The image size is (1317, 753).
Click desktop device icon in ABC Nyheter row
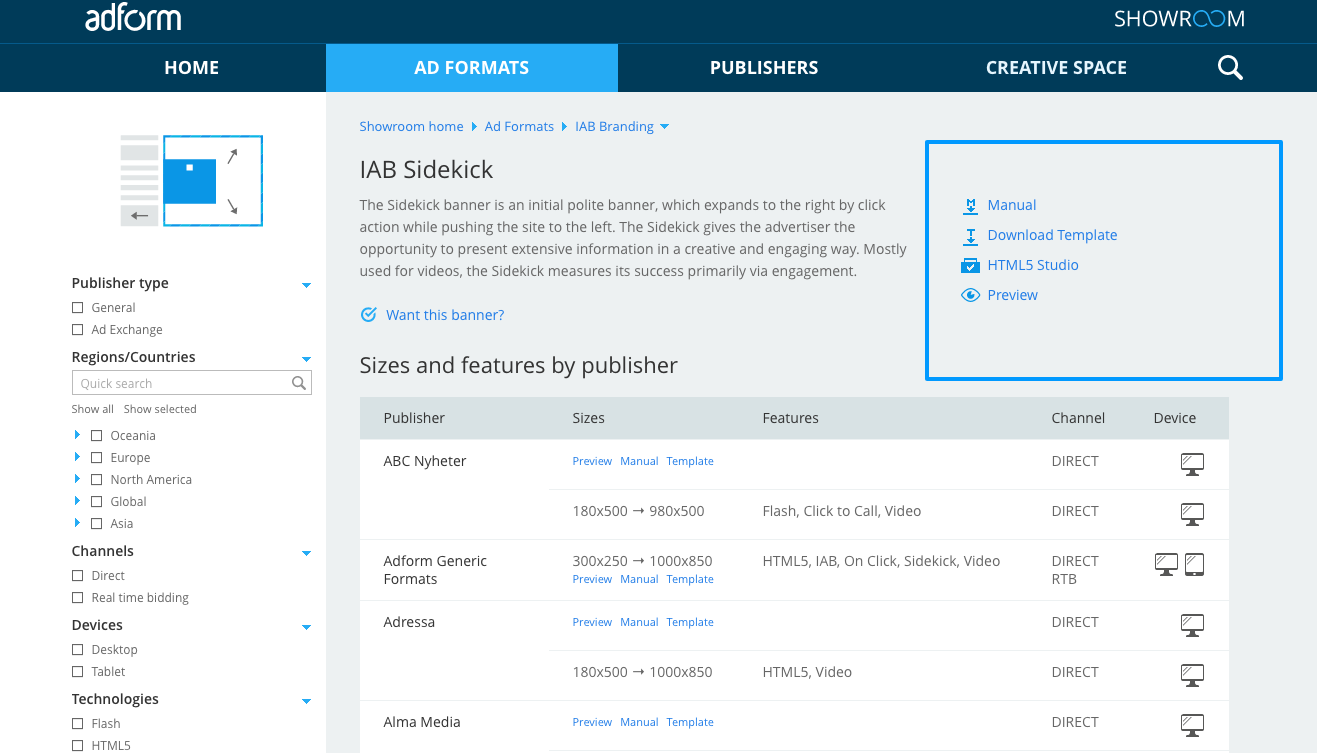tap(1192, 463)
